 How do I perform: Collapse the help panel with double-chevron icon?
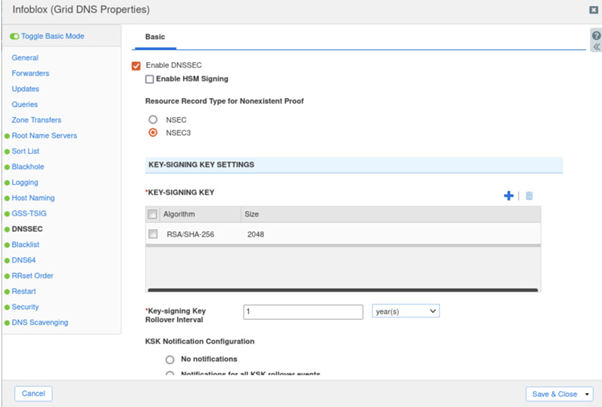(596, 47)
